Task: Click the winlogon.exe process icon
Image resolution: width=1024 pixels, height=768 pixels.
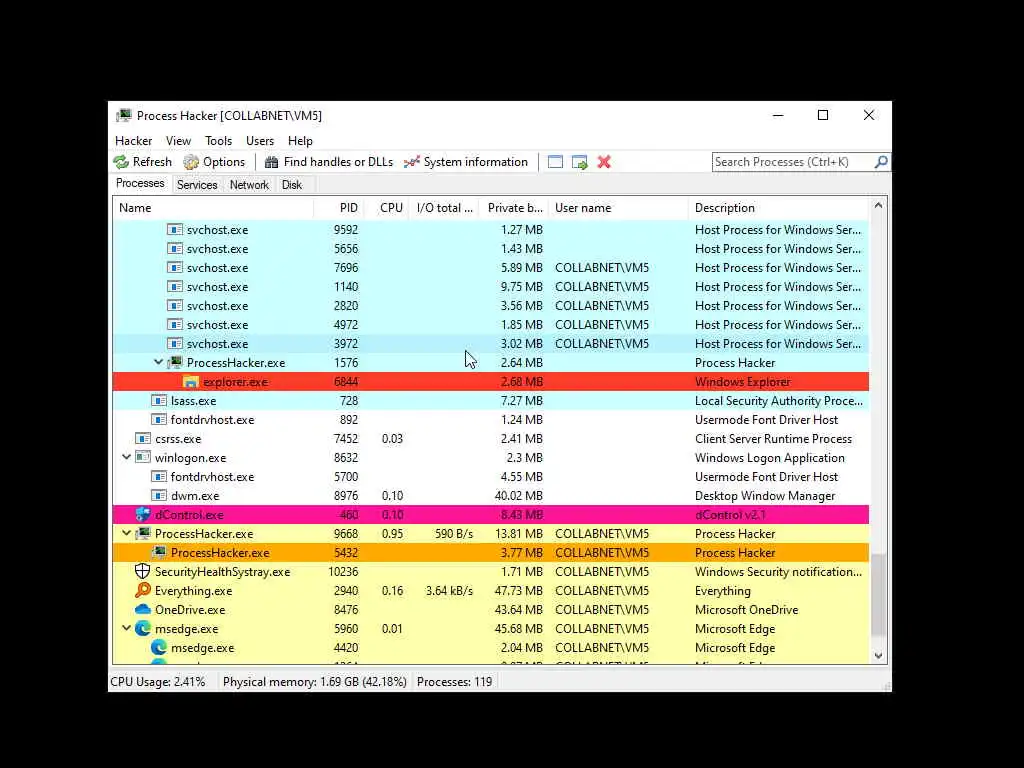Action: [x=143, y=457]
